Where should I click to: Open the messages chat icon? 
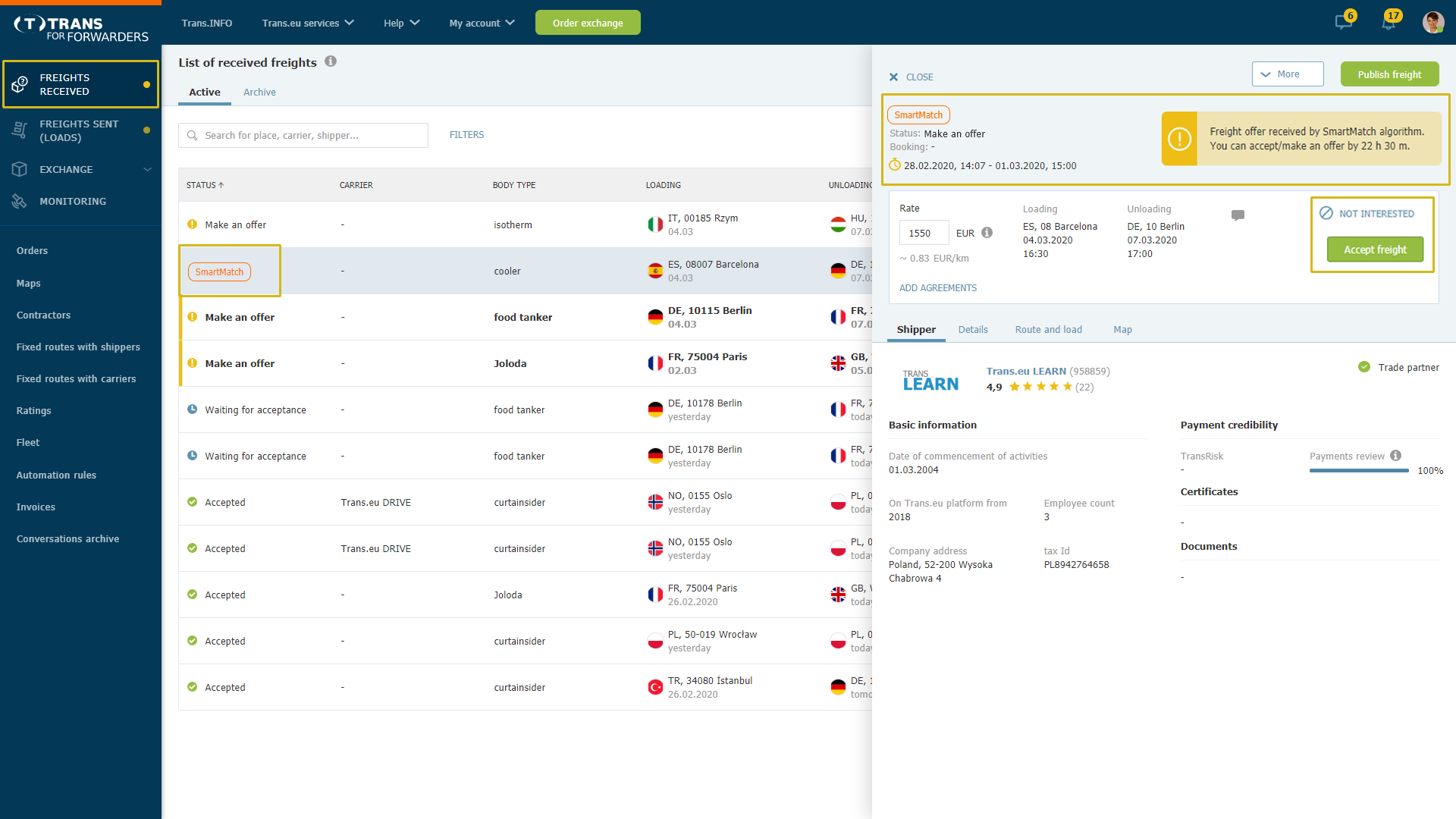click(1343, 22)
